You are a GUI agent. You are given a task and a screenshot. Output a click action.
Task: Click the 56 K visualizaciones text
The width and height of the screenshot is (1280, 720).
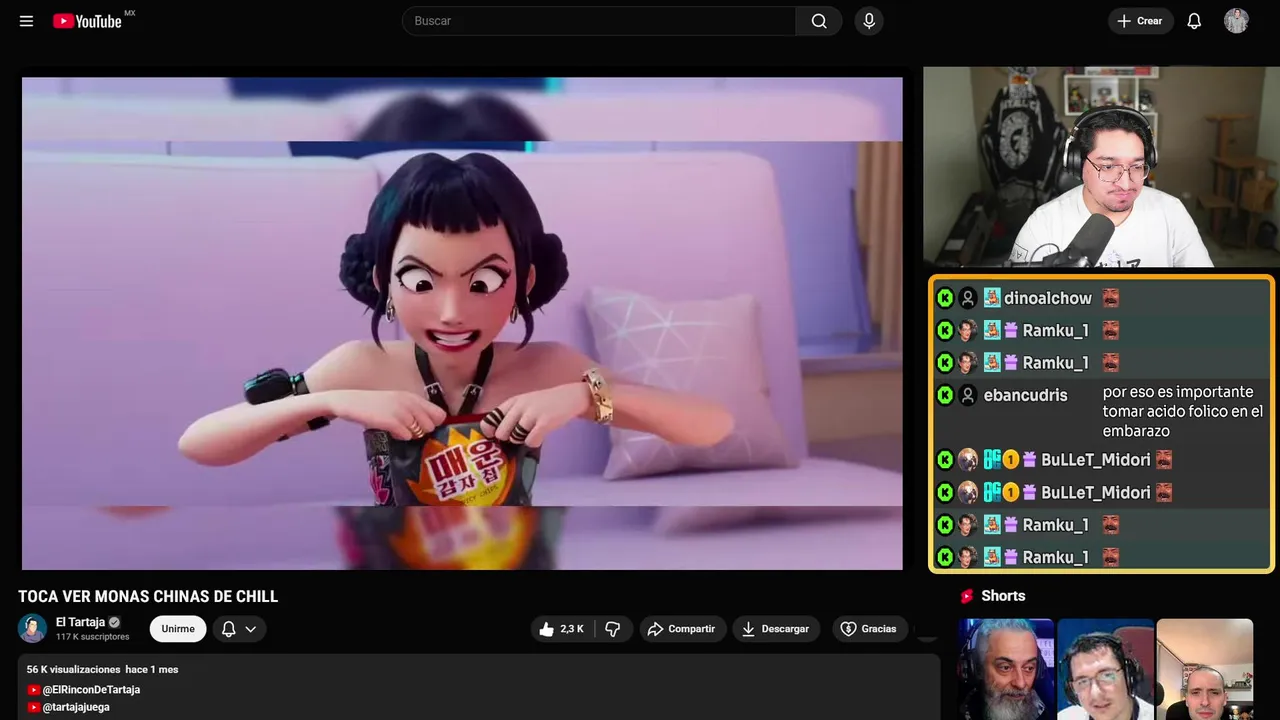click(x=73, y=670)
